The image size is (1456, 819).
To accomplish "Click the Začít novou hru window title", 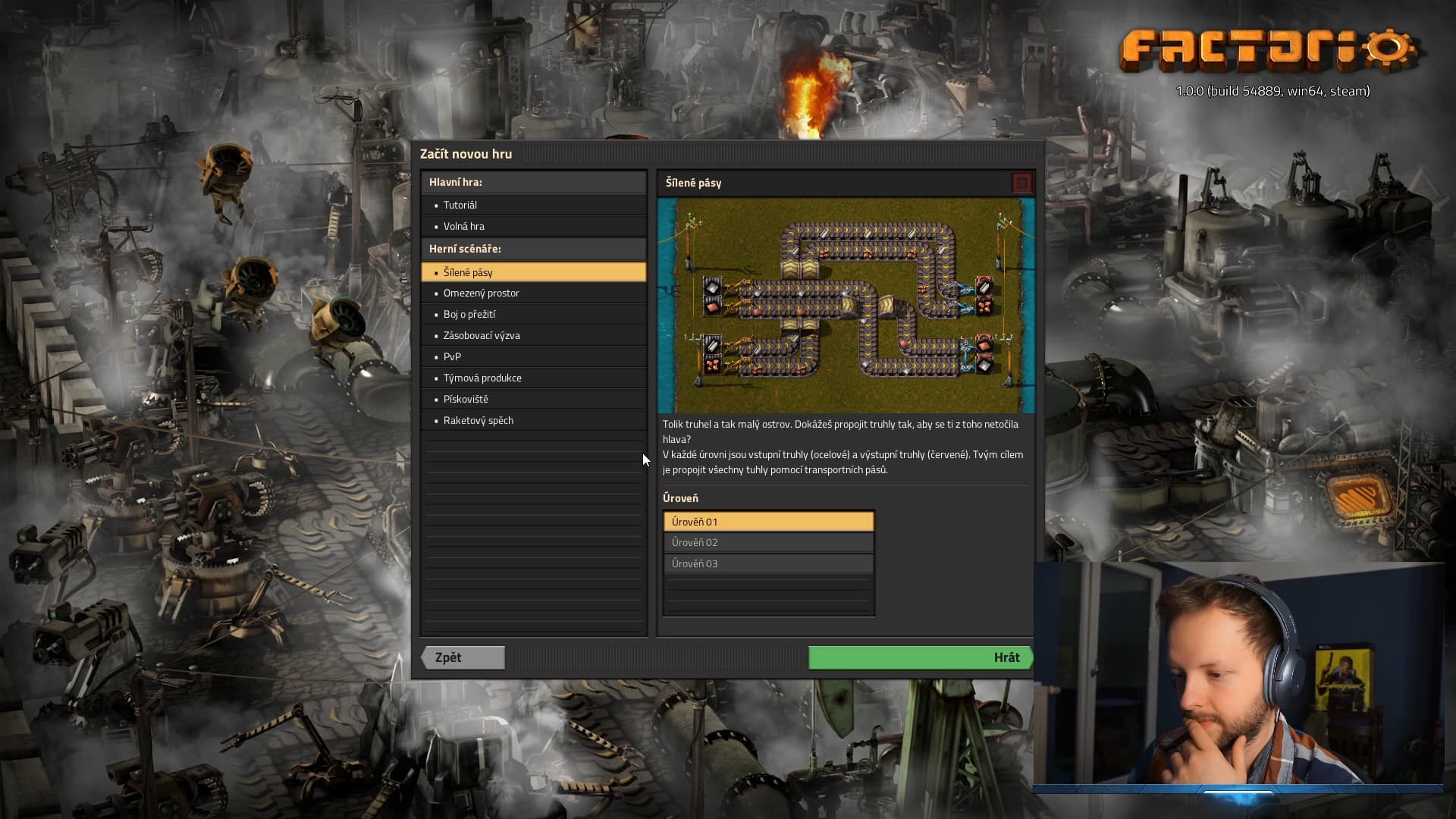I will 466,154.
